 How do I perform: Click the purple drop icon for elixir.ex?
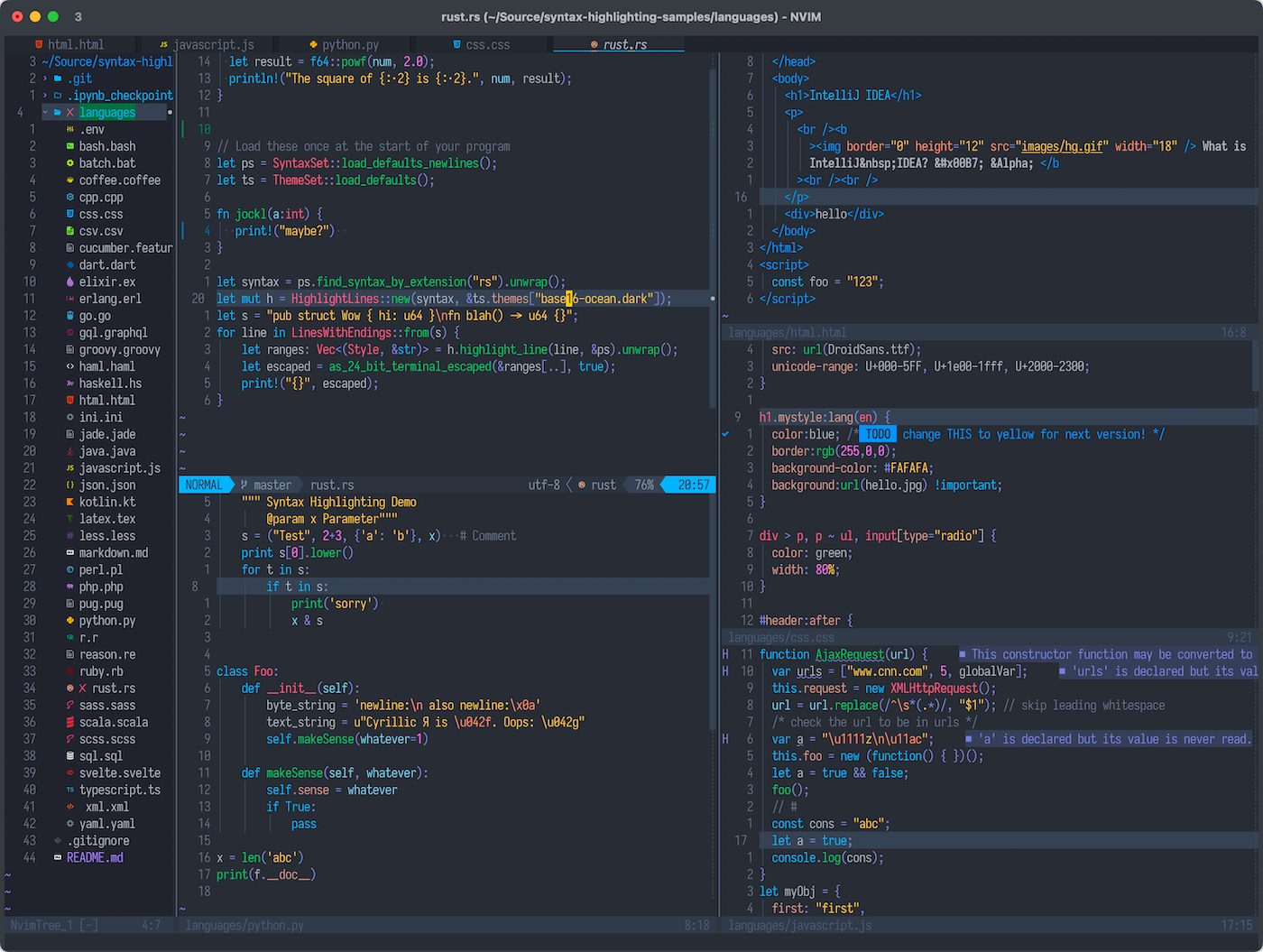[70, 282]
